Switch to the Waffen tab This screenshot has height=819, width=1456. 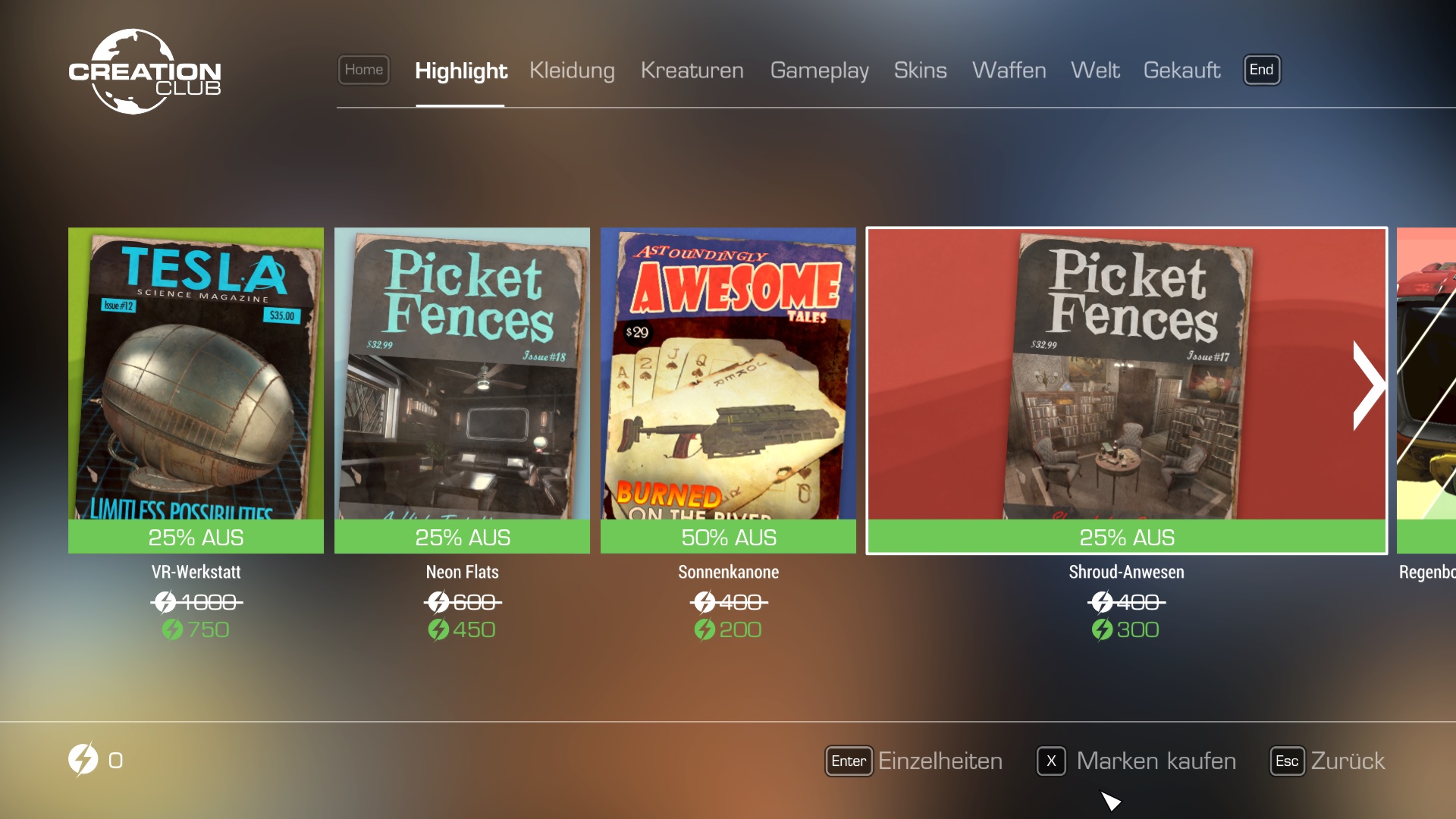[1009, 71]
